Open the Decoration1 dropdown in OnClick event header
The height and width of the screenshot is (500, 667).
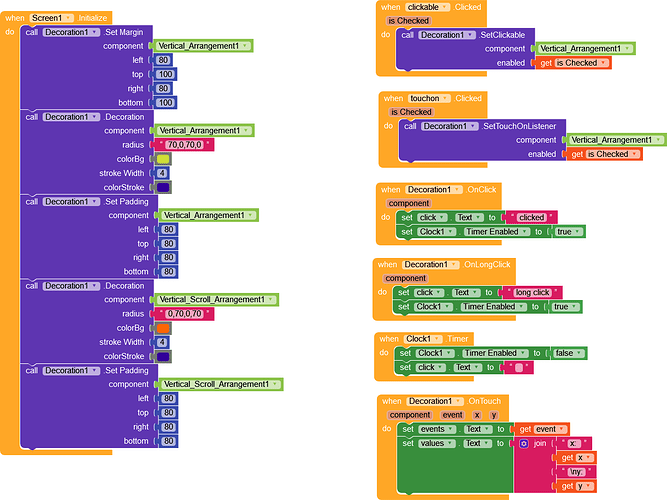(x=433, y=190)
